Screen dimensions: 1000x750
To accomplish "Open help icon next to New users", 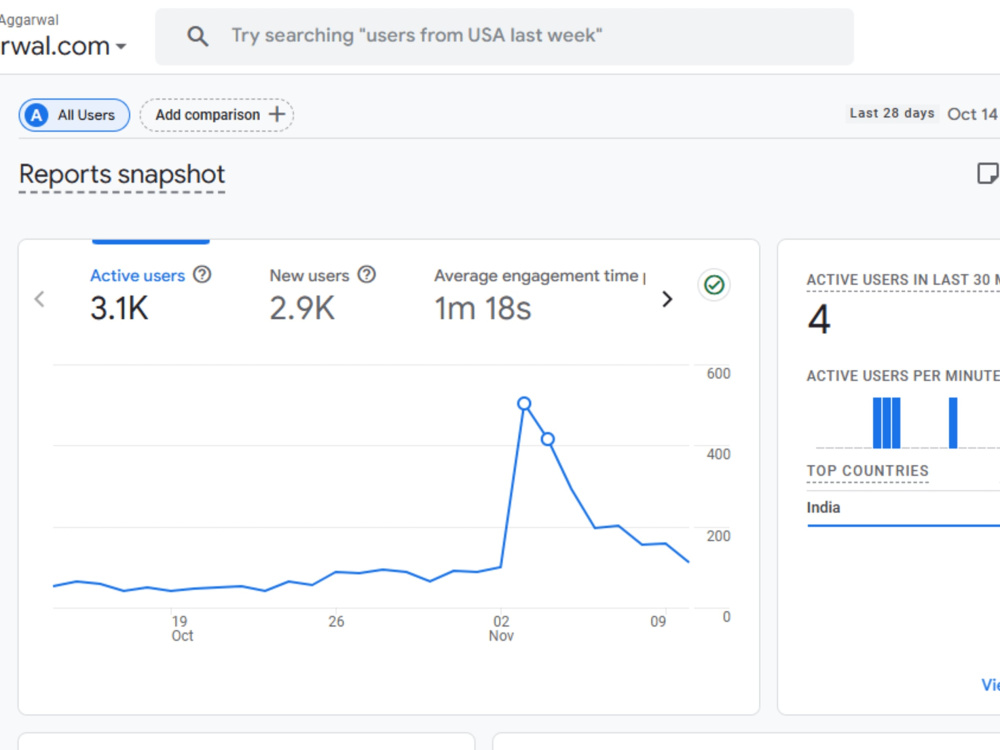I will (x=367, y=275).
